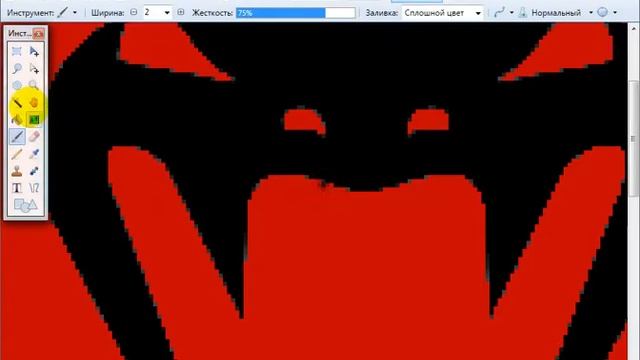Select the Clone Stamp tool
Viewport: 640px width, 360px height.
click(17, 171)
